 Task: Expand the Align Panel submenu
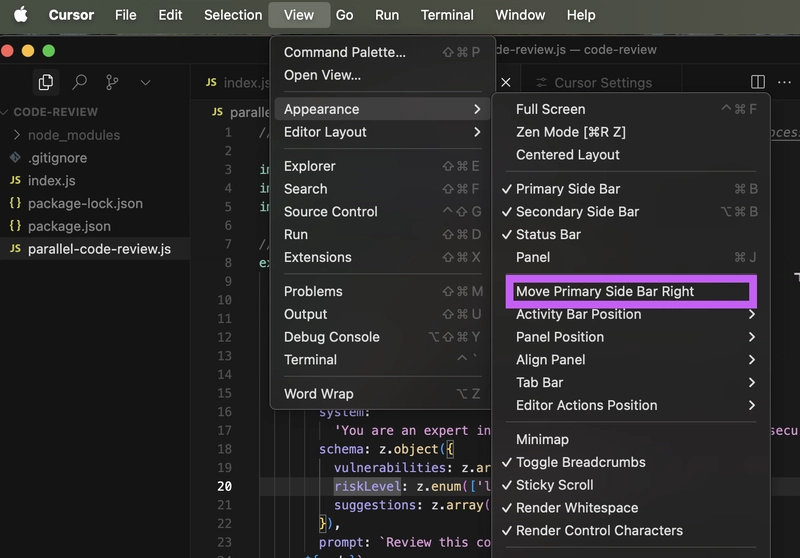click(x=631, y=360)
